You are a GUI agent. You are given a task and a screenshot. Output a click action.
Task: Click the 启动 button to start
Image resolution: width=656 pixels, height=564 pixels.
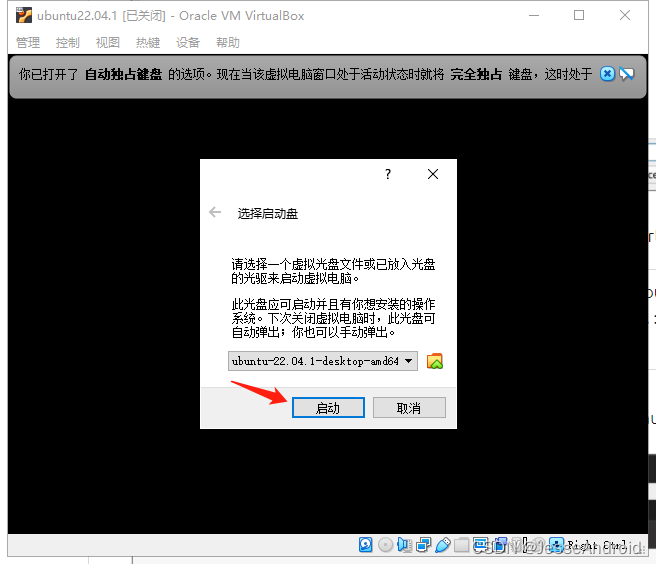(328, 408)
